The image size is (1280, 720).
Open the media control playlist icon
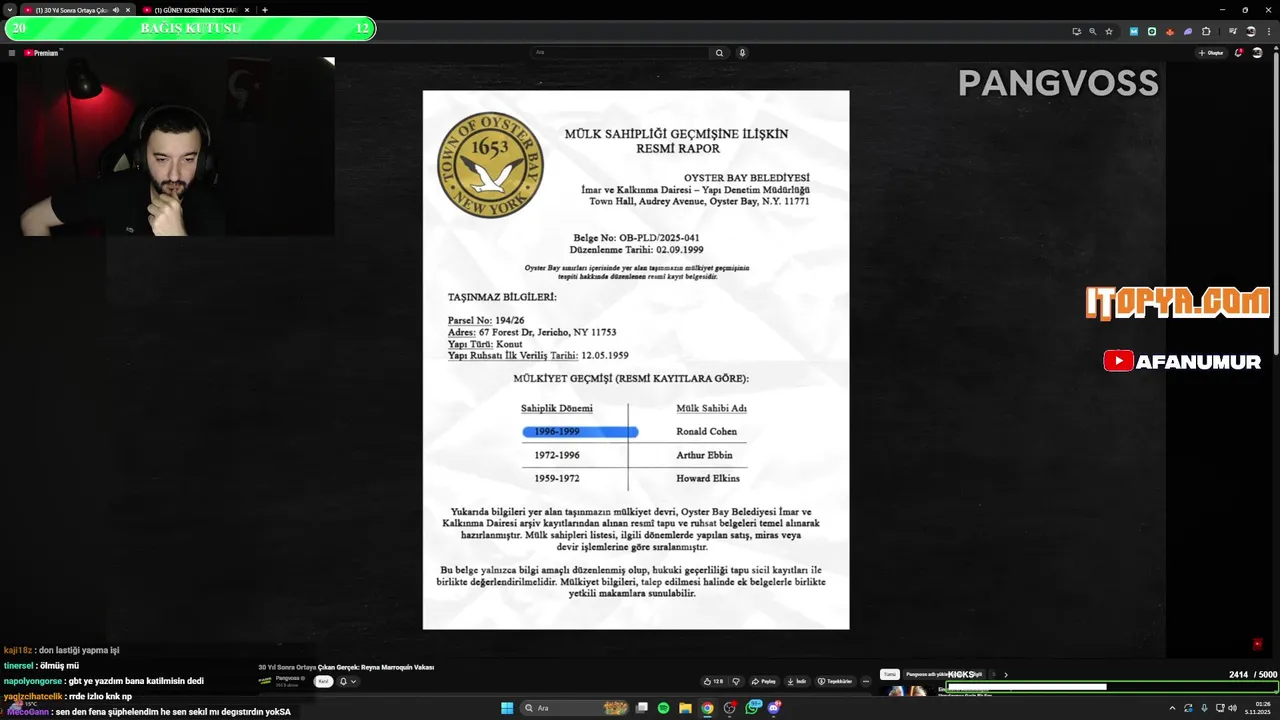tap(1232, 31)
